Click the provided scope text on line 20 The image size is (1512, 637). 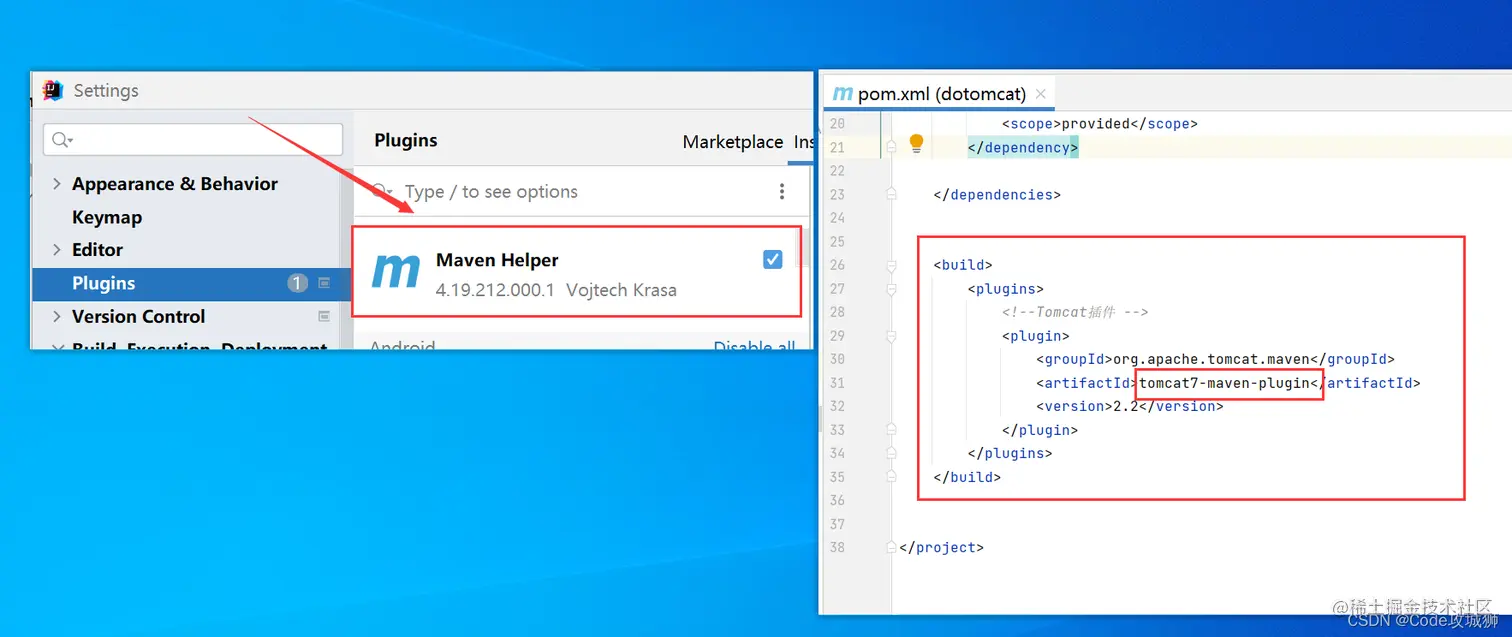click(1097, 124)
